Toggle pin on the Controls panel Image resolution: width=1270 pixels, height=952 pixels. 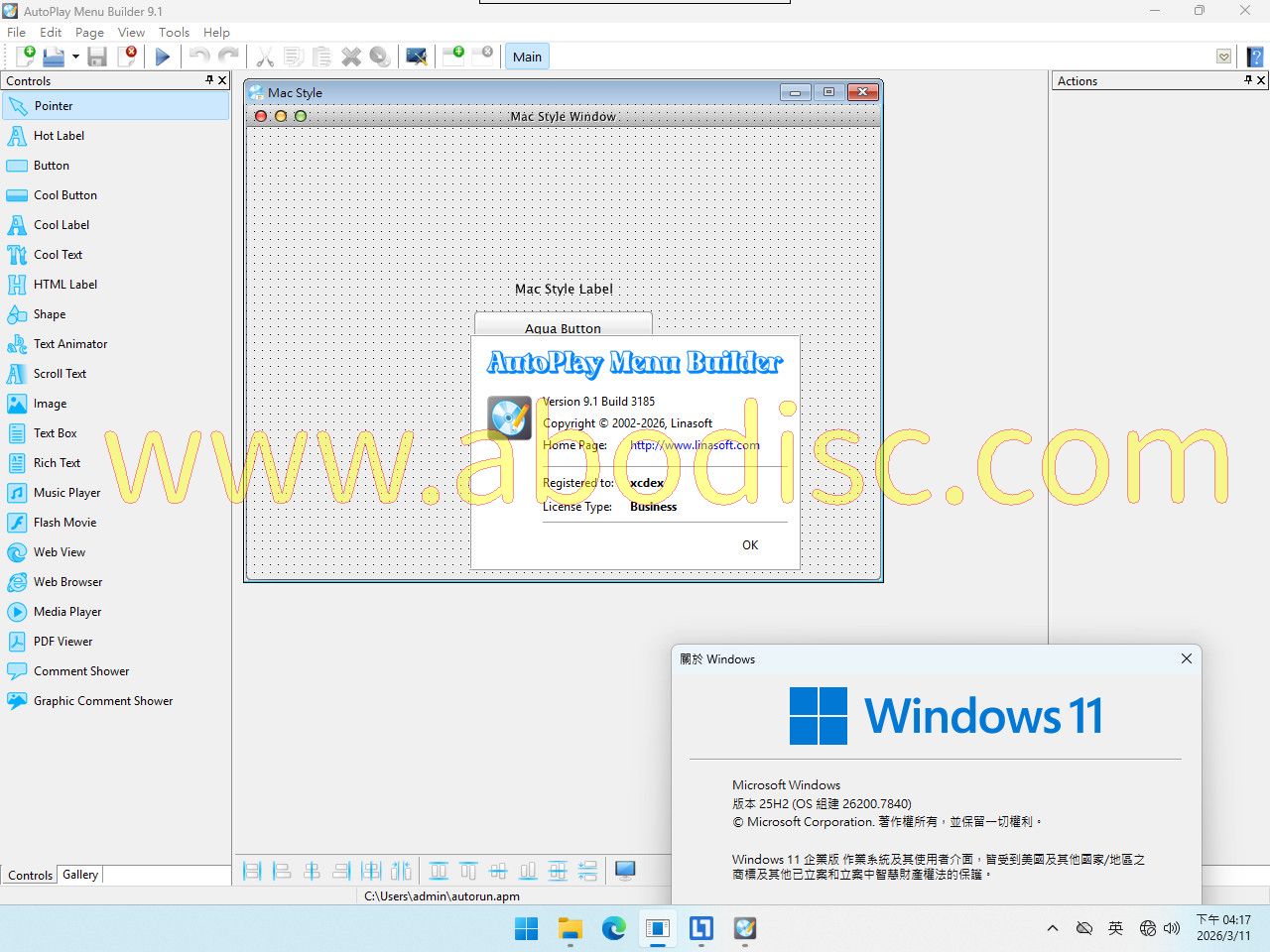point(209,80)
